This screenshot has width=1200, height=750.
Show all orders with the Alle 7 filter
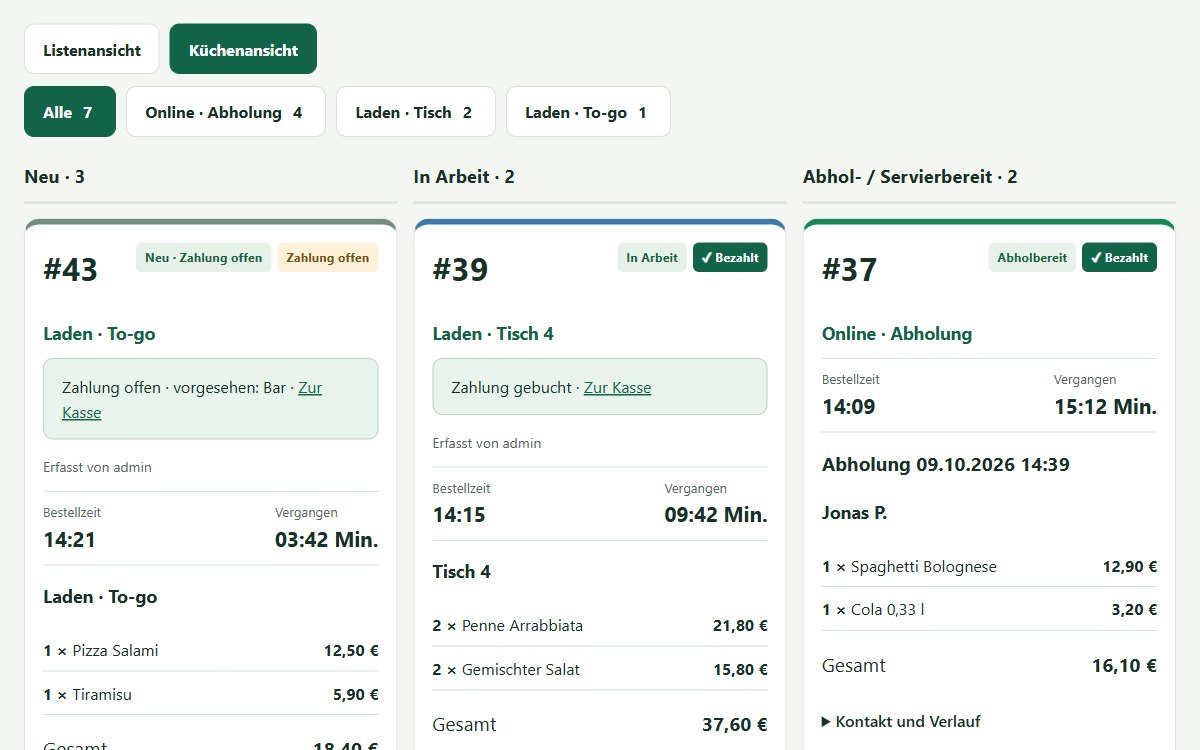point(70,111)
